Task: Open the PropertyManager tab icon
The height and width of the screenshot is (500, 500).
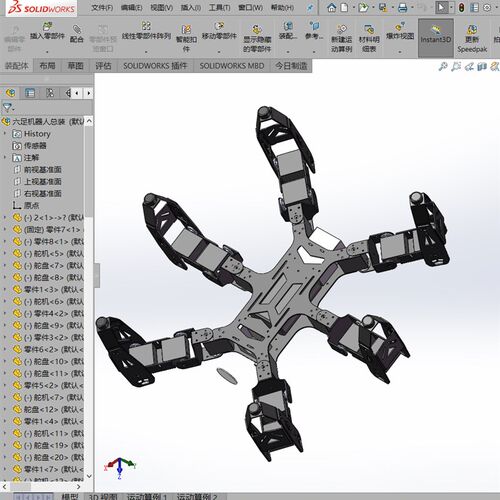Action: click(30, 93)
